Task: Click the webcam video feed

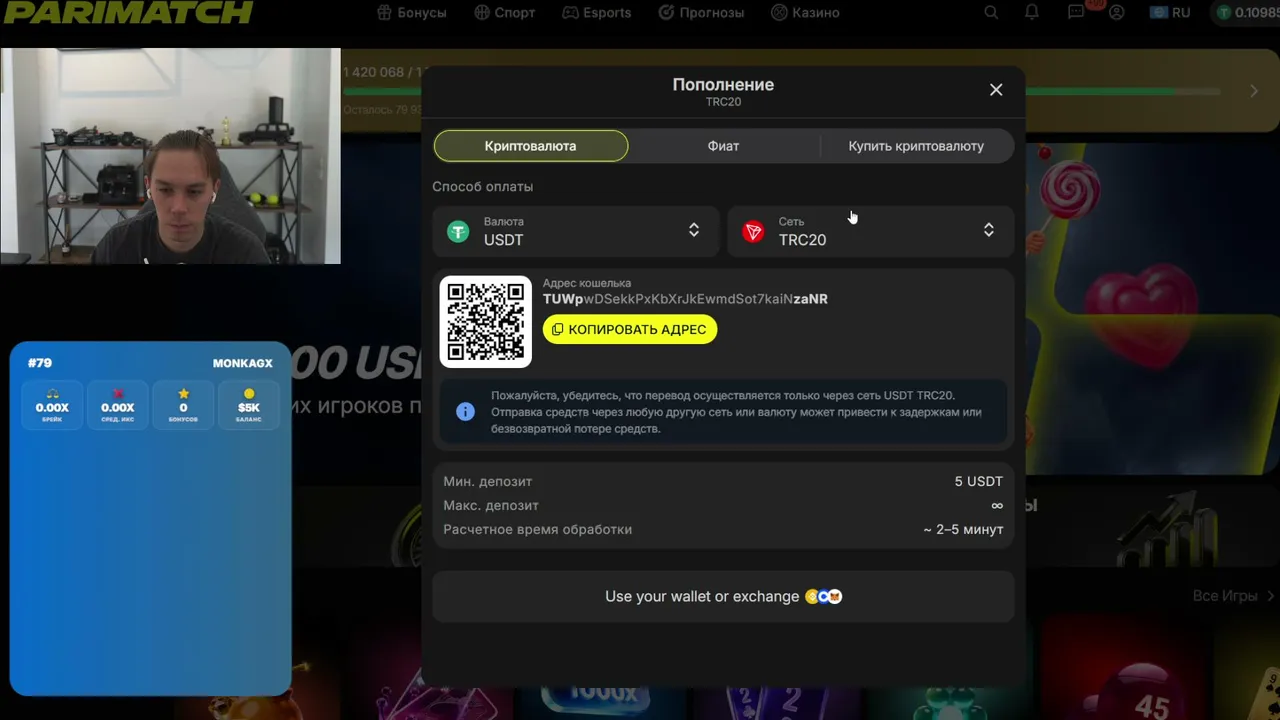Action: tap(170, 156)
